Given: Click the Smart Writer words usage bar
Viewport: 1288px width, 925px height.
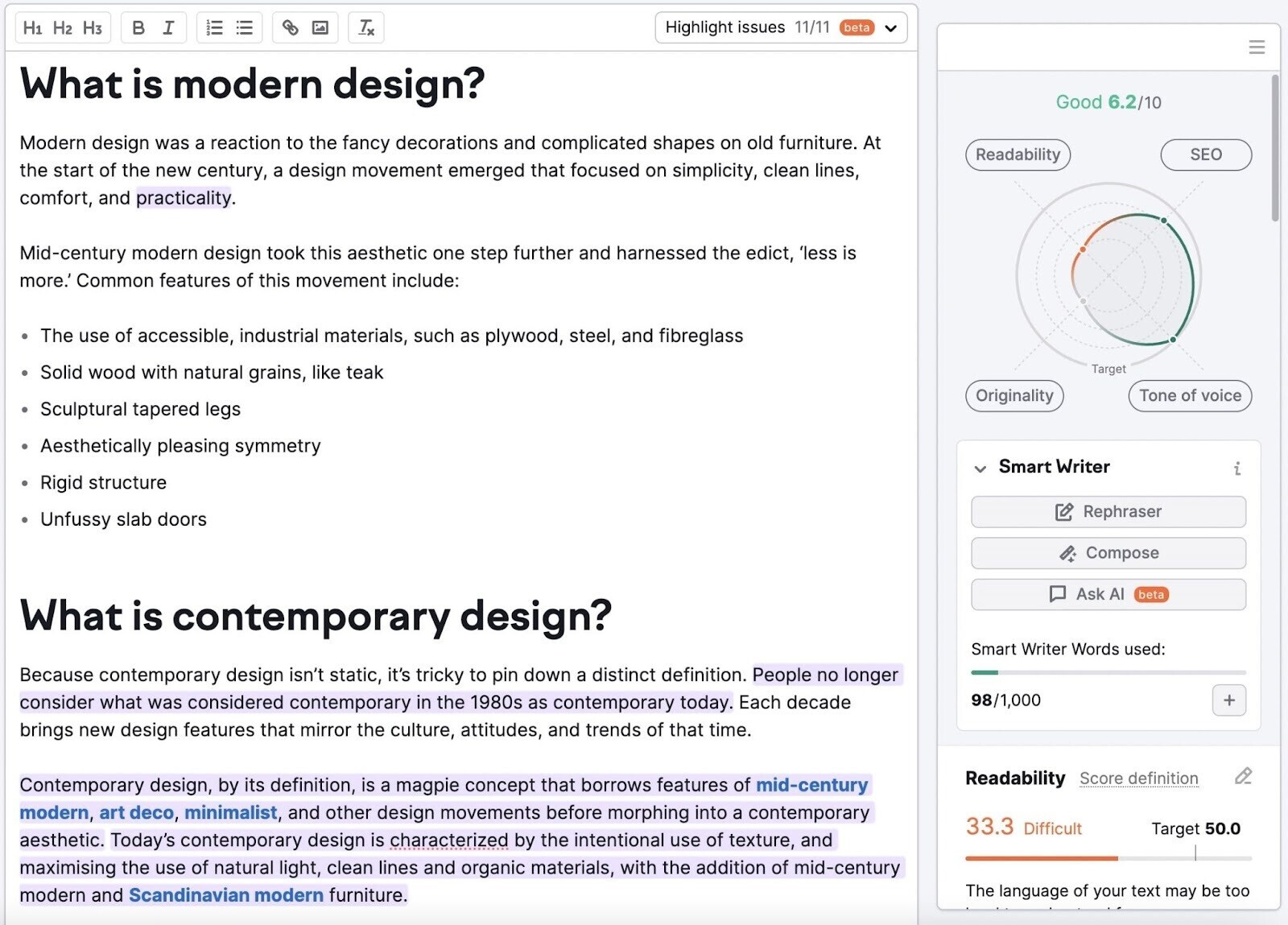Looking at the screenshot, I should point(1108,673).
